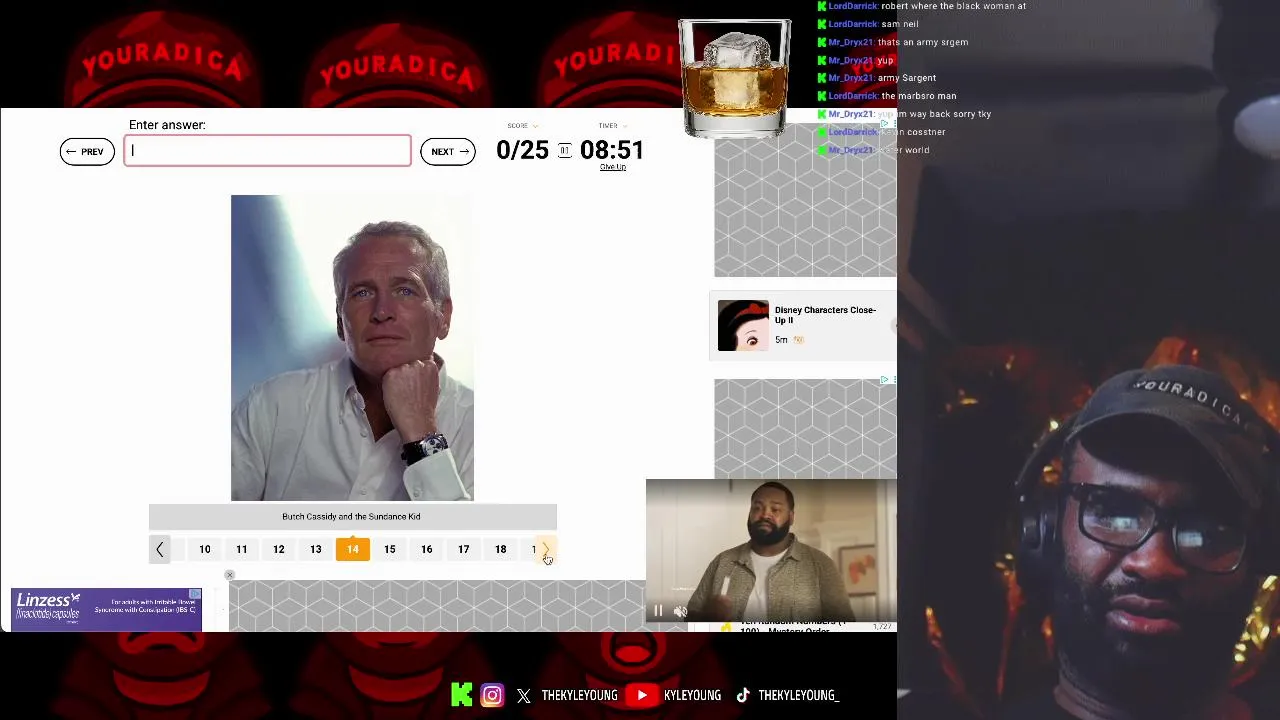Click the AdChoices icon on Linzess ad
Viewport: 1280px width, 720px height.
pos(195,594)
